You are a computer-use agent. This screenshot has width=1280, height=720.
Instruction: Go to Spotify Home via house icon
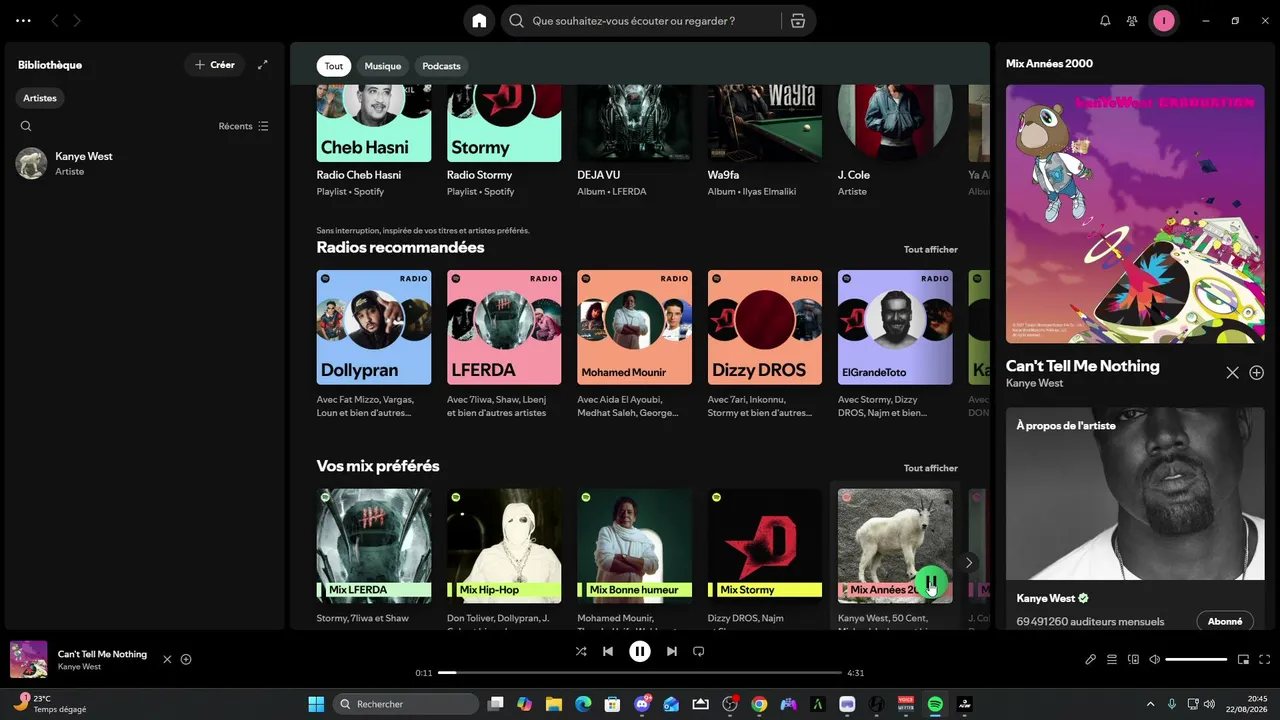click(x=479, y=21)
